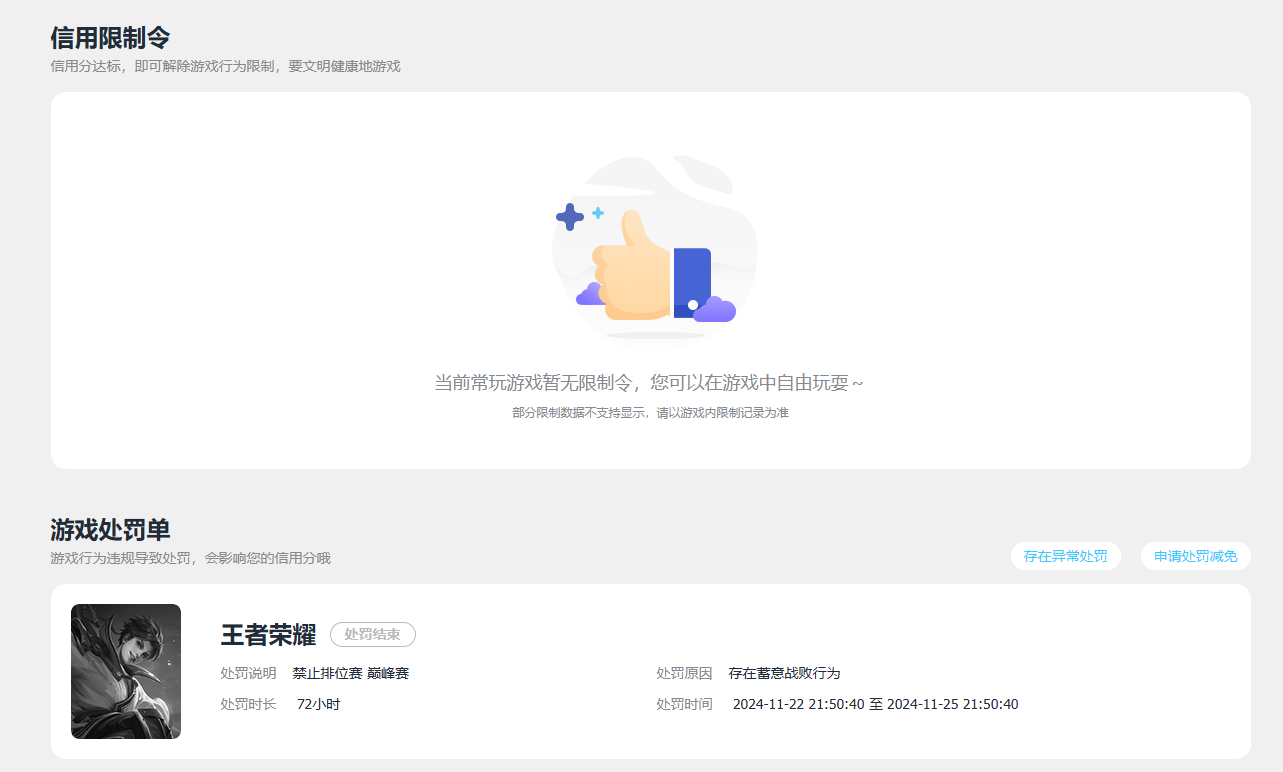This screenshot has width=1283, height=772.
Task: Select the 禁止排位赛 巅峰赛 penalty text
Action: tap(351, 673)
